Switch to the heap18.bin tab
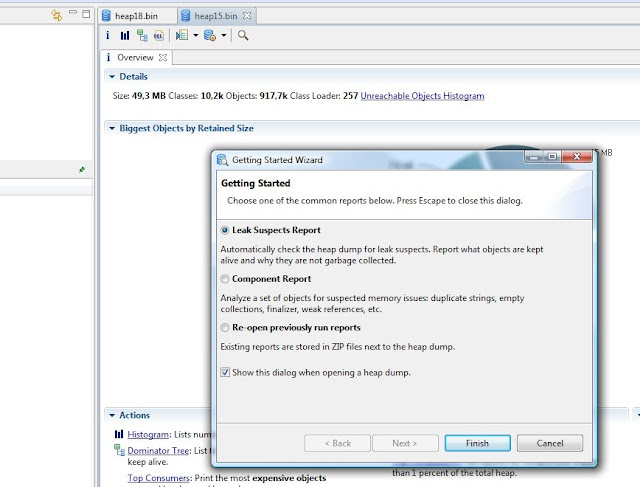The width and height of the screenshot is (640, 487). point(131,16)
